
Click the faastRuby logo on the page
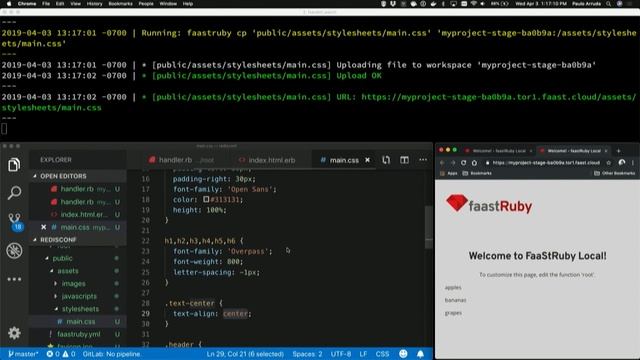(489, 203)
